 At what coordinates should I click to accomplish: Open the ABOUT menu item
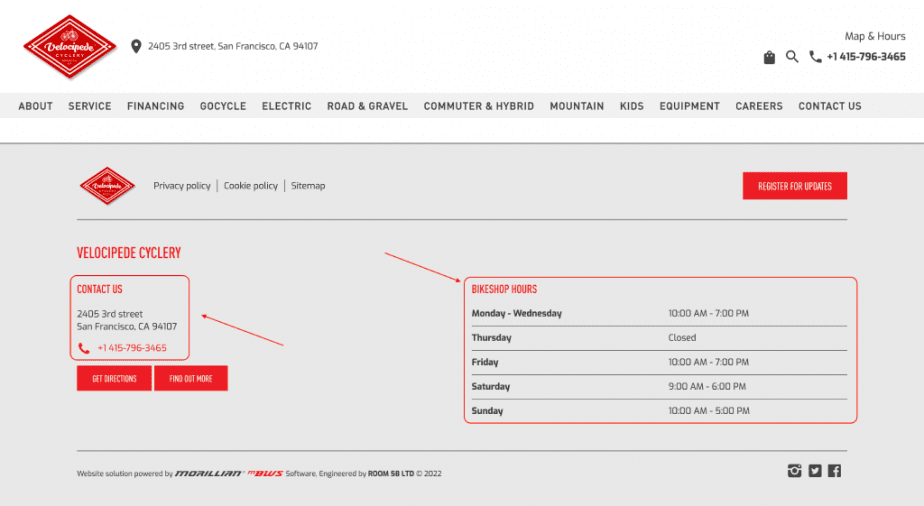point(35,106)
